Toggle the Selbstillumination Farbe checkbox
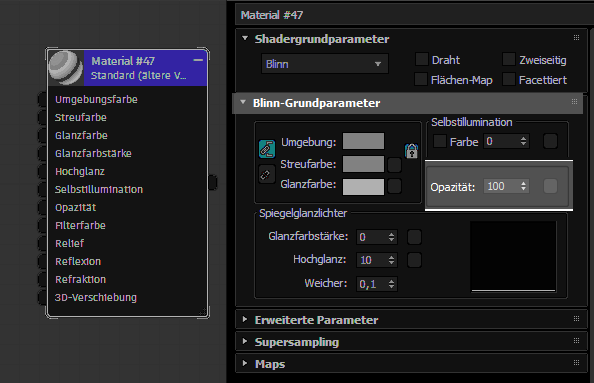The width and height of the screenshot is (594, 383). click(440, 141)
